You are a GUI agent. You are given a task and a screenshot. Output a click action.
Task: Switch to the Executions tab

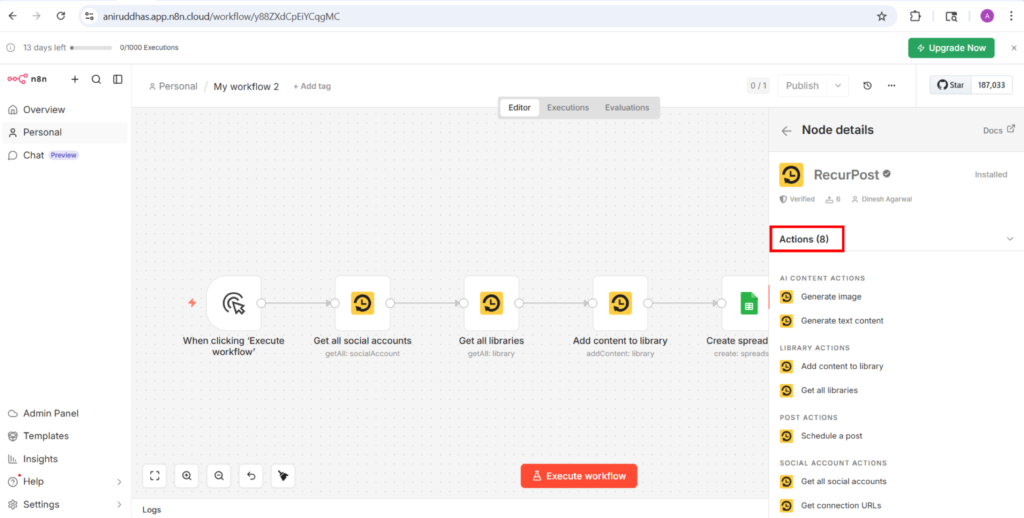568,108
